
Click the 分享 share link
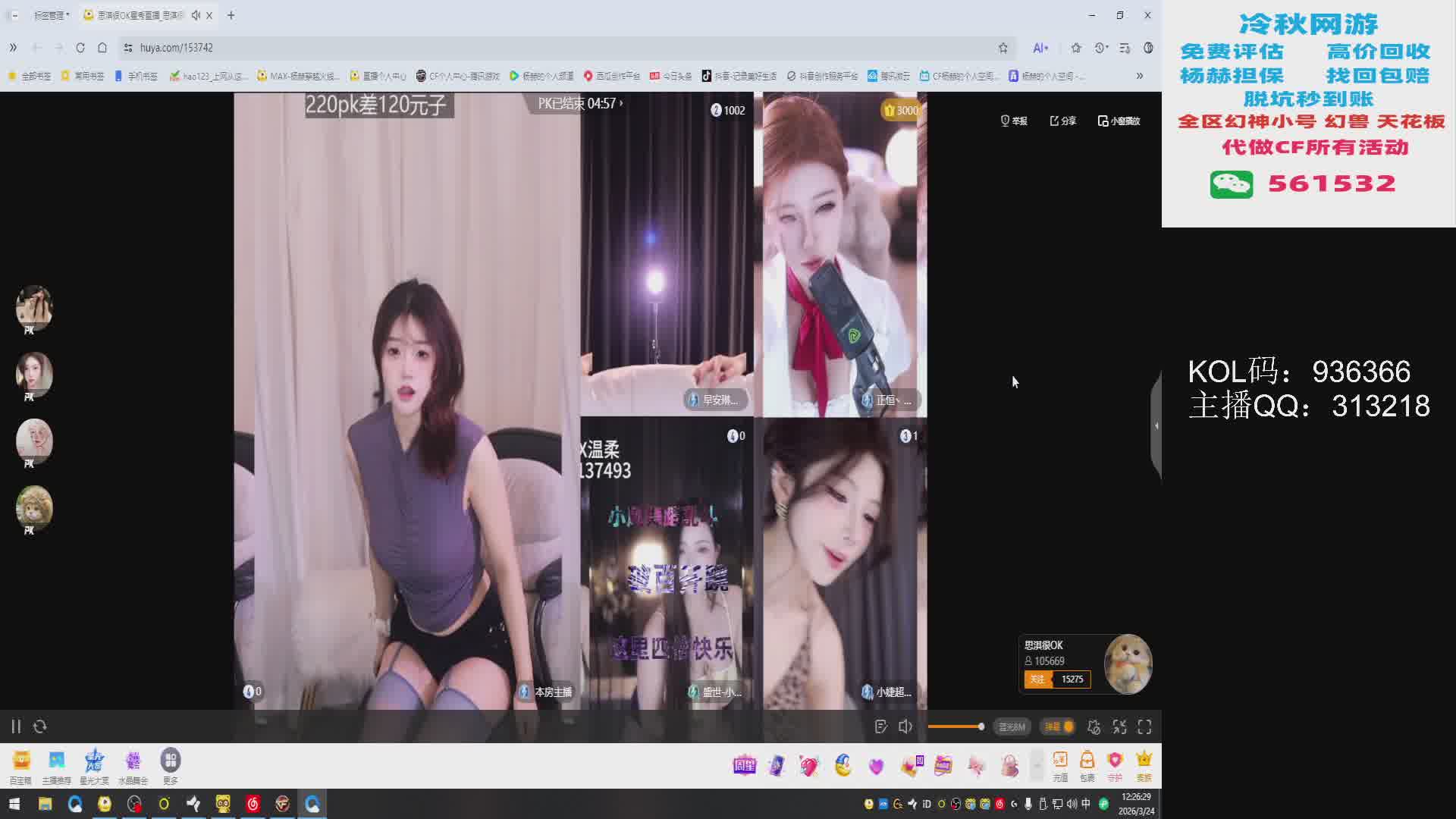tap(1062, 121)
